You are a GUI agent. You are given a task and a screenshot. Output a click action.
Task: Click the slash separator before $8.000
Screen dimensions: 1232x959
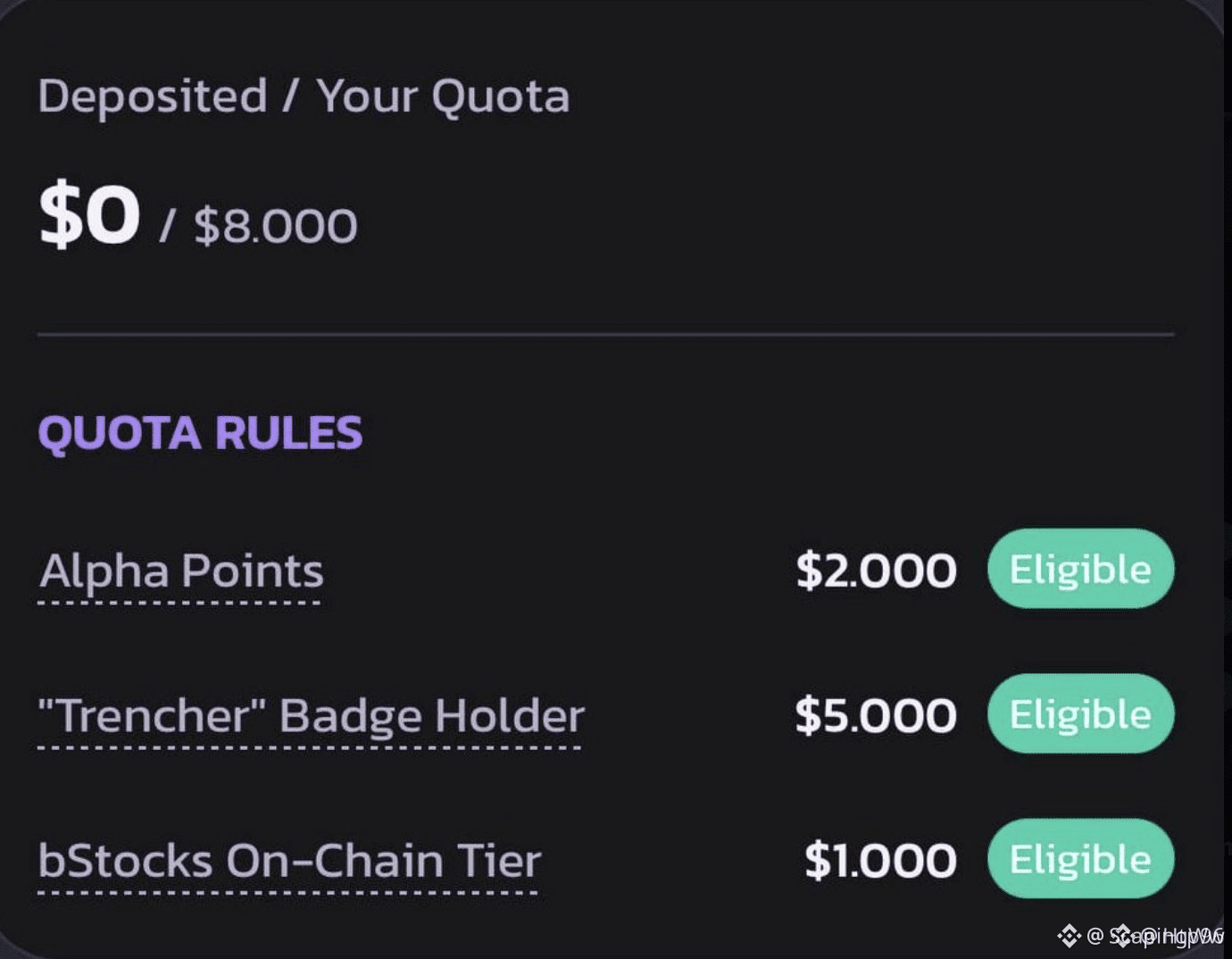pyautogui.click(x=166, y=226)
